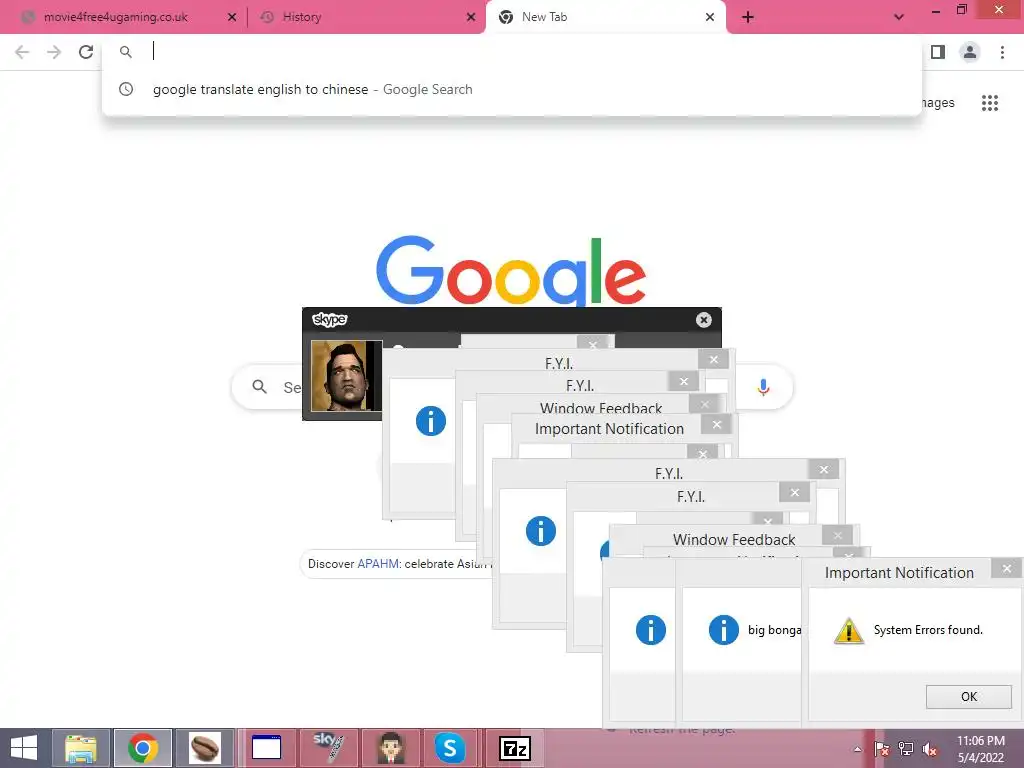Show hidden system tray icons
The height and width of the screenshot is (768, 1024).
click(857, 749)
